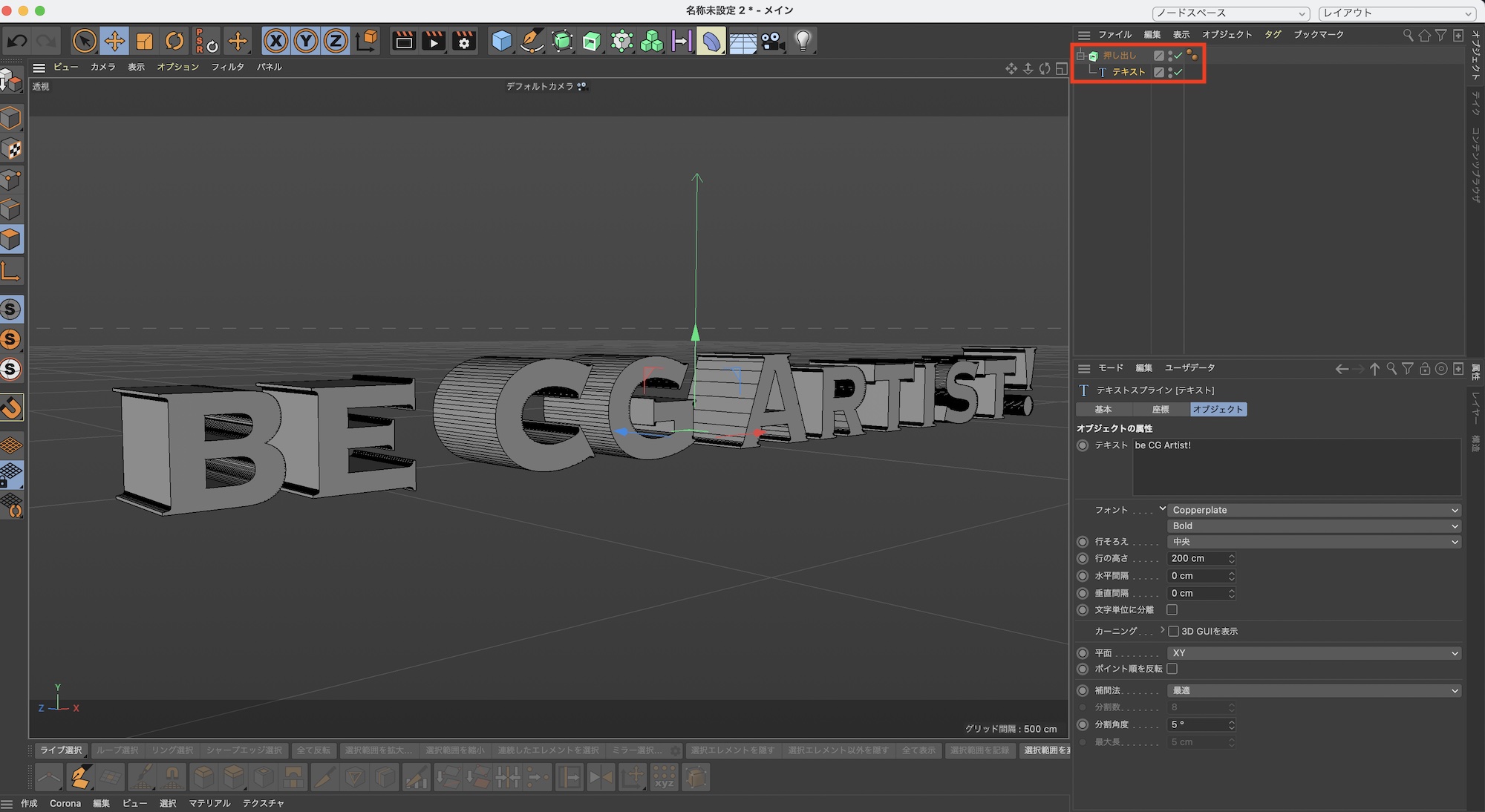Toggle X axis lock icon

[276, 41]
